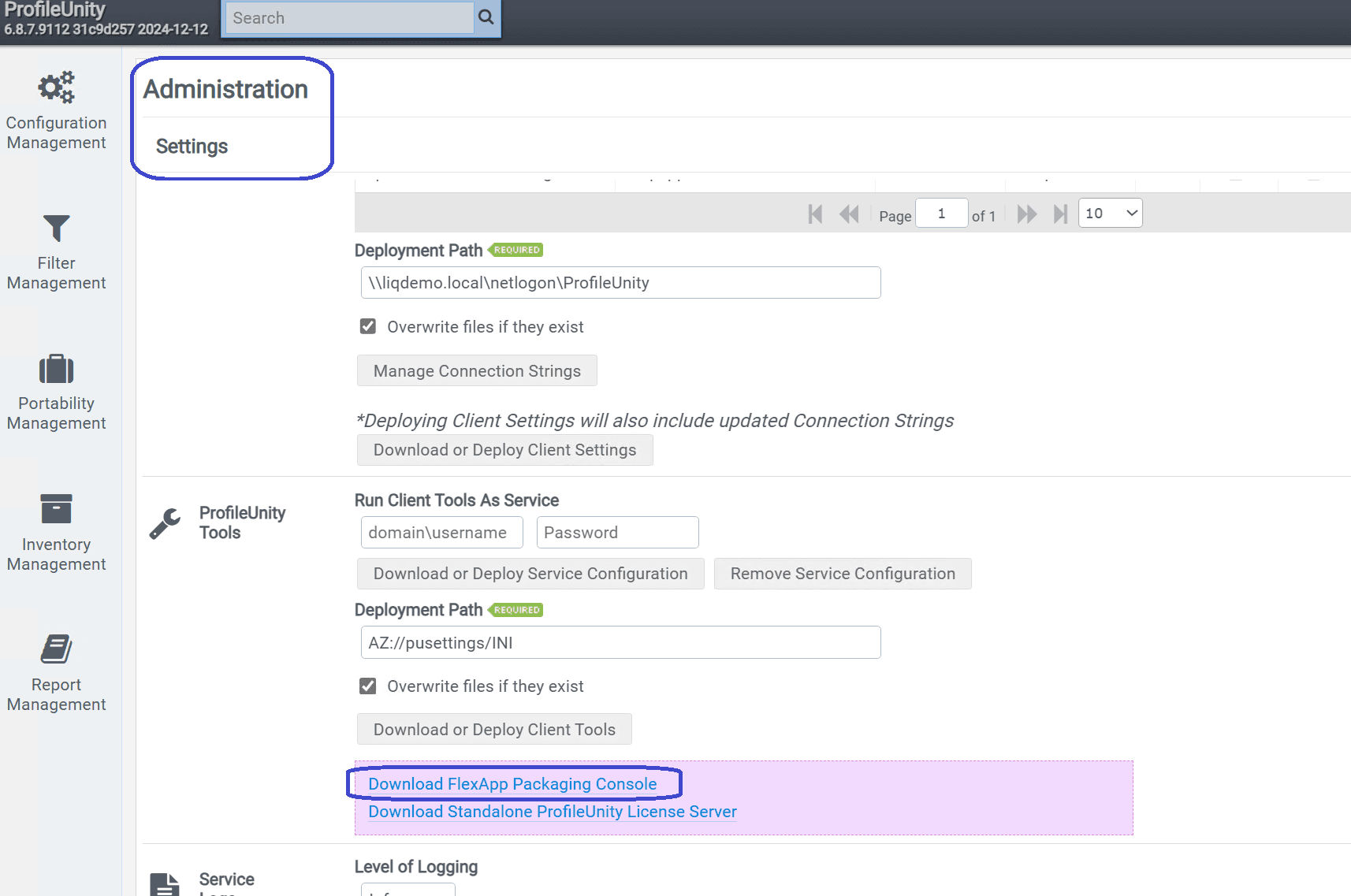Open Download FlexApp Packaging Console link
1351x896 pixels.
(512, 784)
